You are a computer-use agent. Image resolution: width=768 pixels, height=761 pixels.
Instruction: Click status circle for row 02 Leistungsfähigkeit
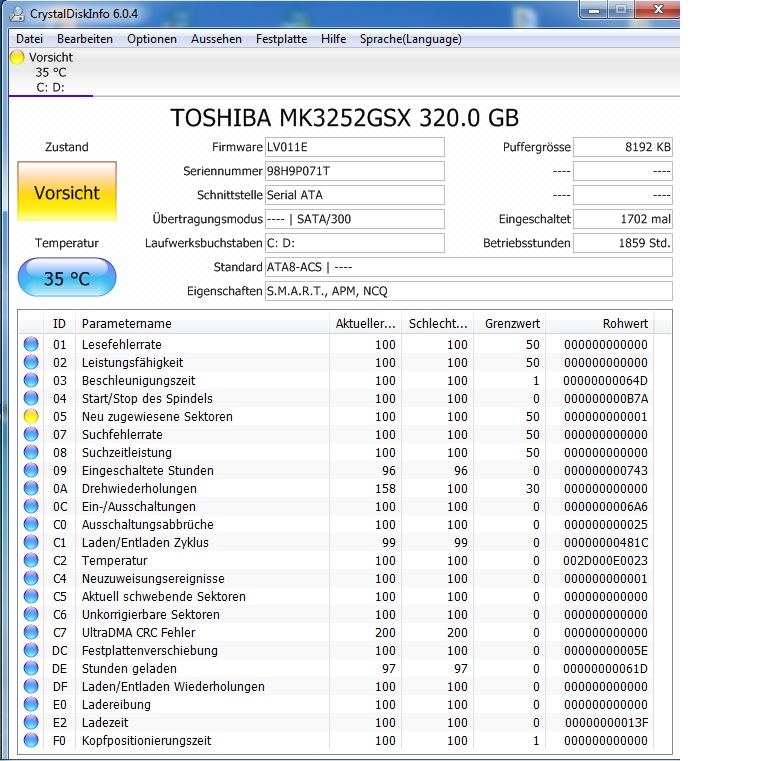click(31, 362)
